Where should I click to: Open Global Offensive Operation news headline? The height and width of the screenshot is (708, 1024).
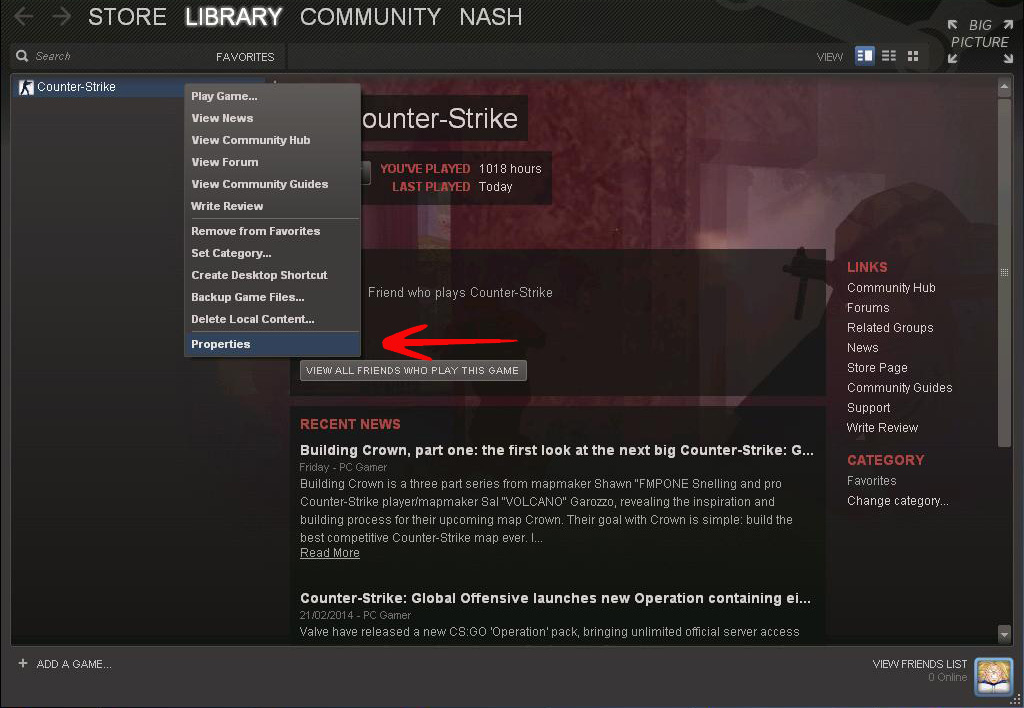pyautogui.click(x=555, y=598)
